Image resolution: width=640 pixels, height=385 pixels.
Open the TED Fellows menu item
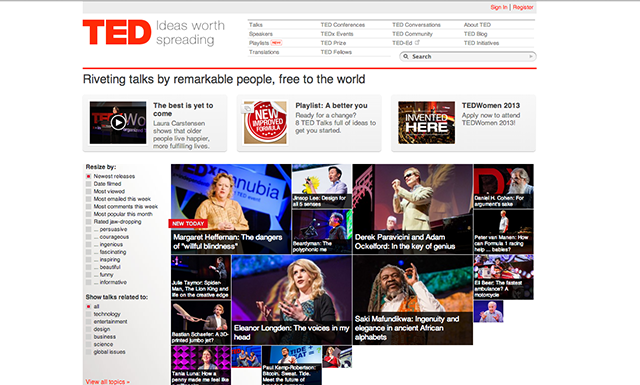point(336,52)
